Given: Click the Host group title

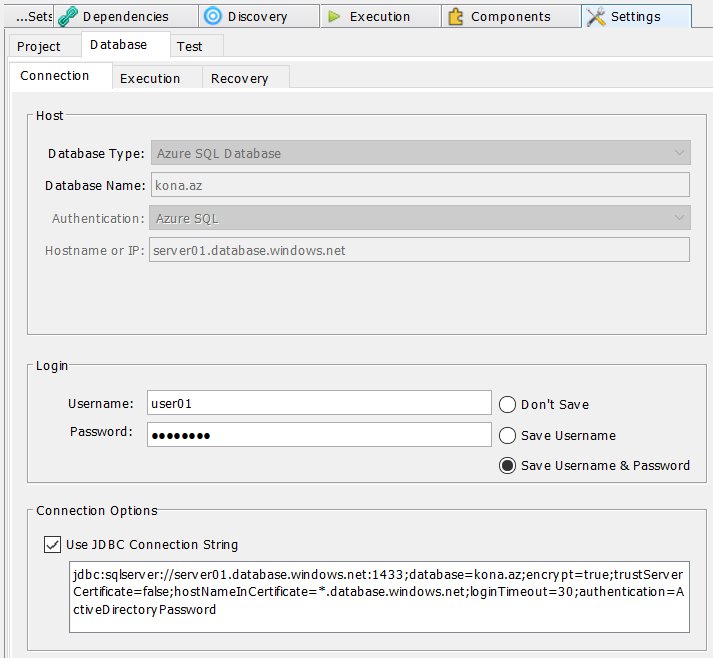Looking at the screenshot, I should click(x=50, y=116).
